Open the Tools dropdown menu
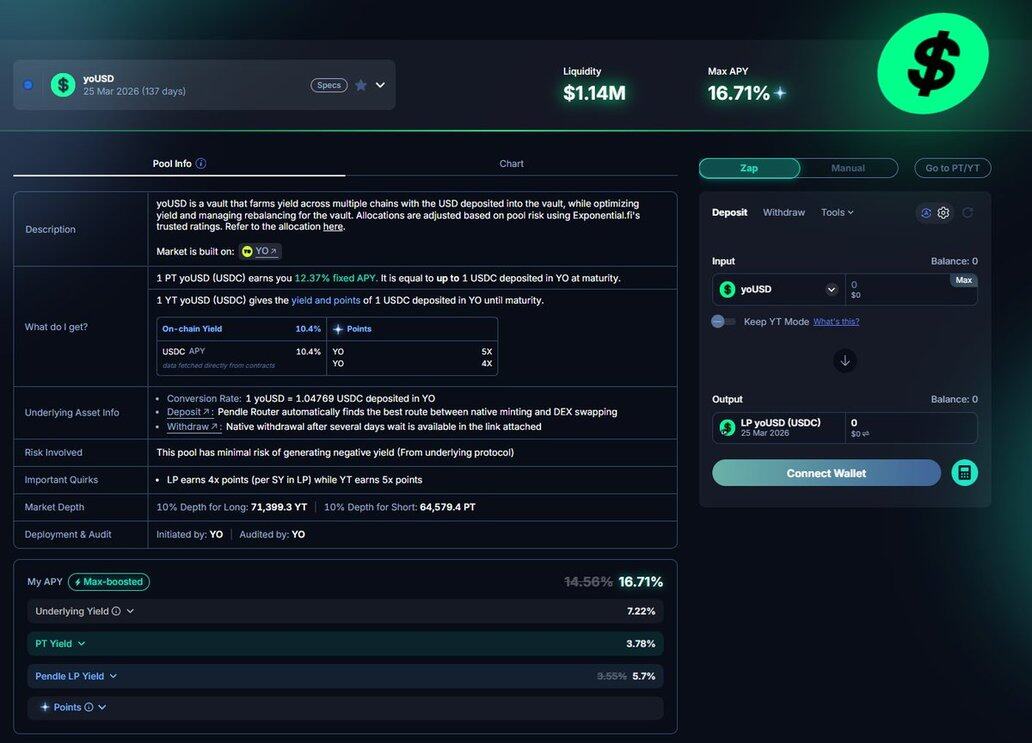 click(x=837, y=213)
